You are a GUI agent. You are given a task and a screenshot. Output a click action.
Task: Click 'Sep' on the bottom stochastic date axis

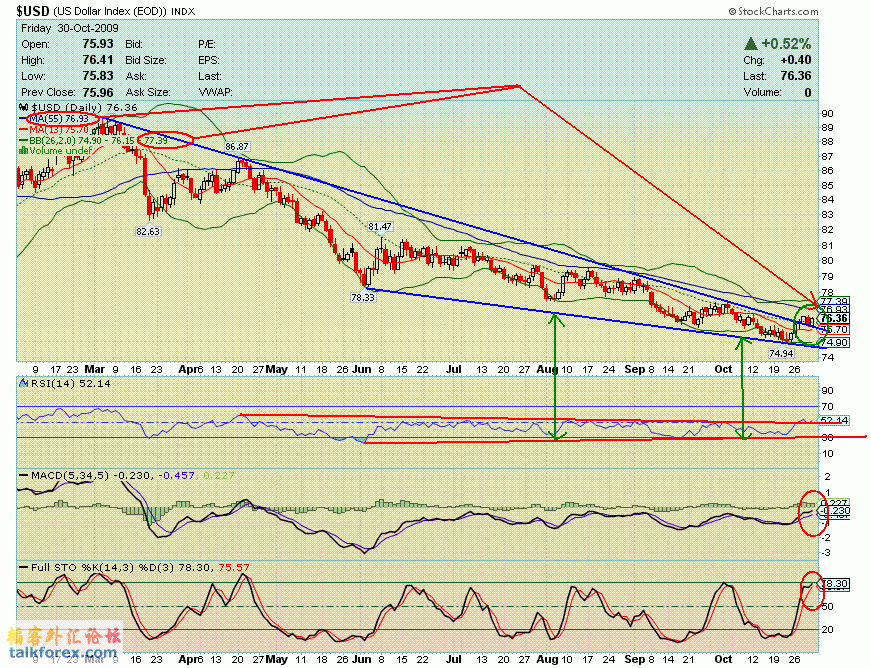click(634, 659)
